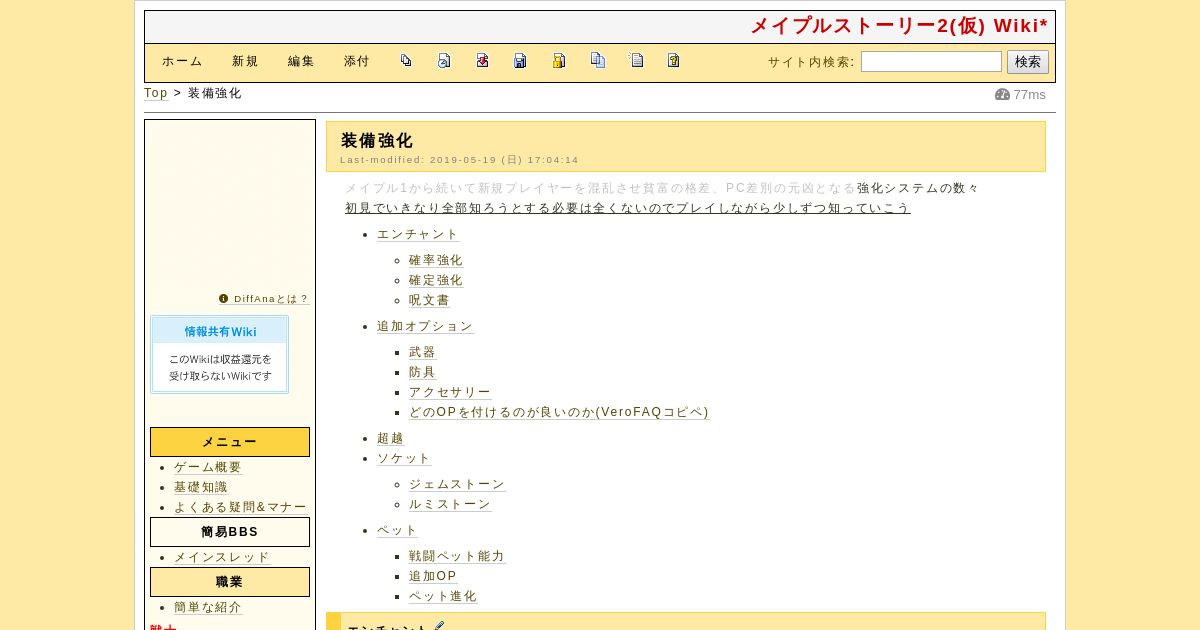
Task: Jump to the 追加OP link
Action: (433, 576)
